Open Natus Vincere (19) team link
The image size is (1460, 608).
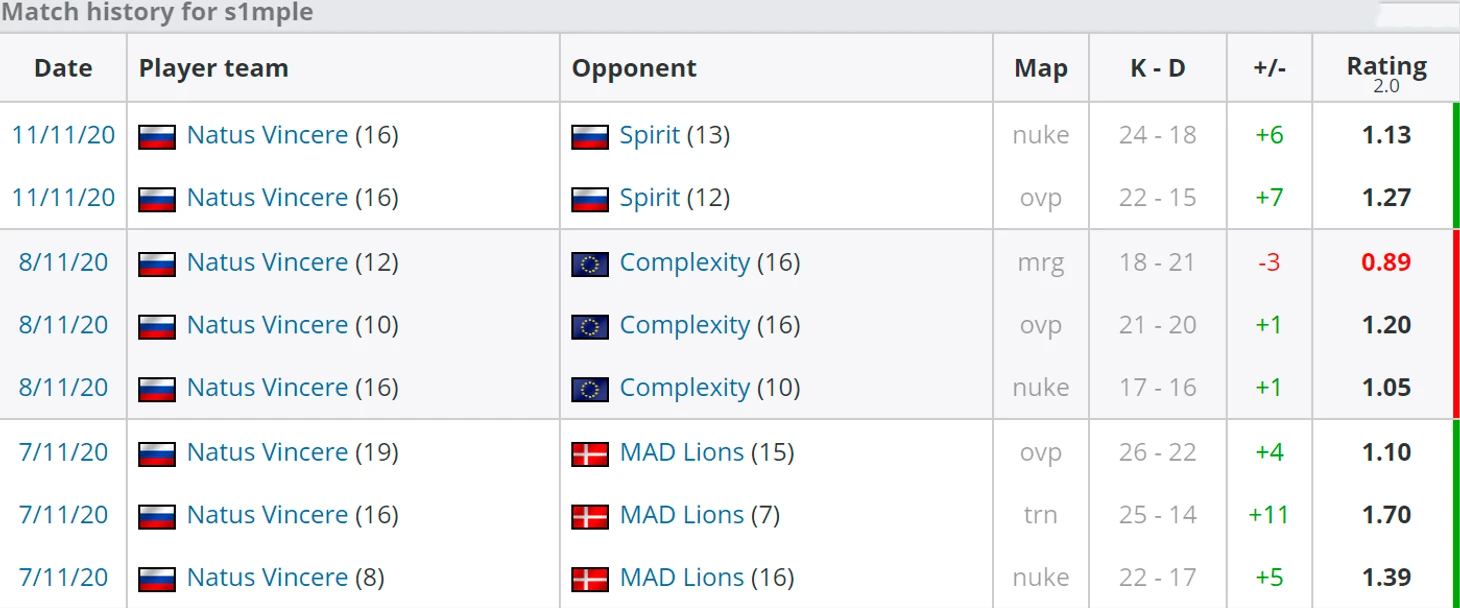pos(267,452)
